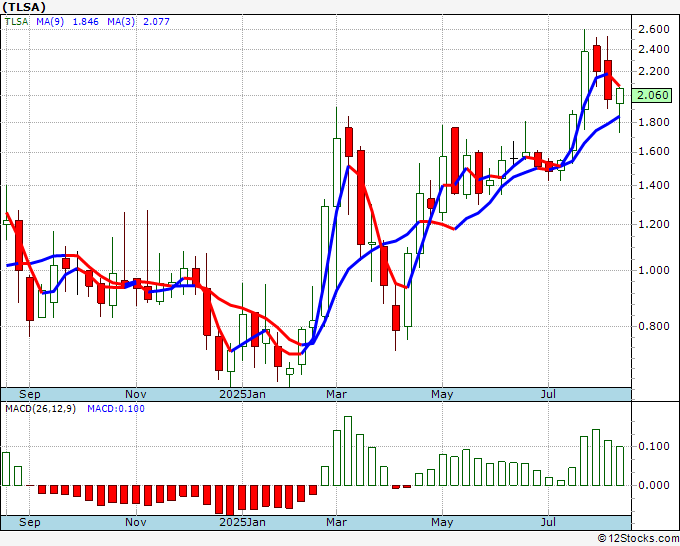Viewport: 680px width, 546px height.
Task: Click May on the MACD time axis
Action: (x=442, y=522)
